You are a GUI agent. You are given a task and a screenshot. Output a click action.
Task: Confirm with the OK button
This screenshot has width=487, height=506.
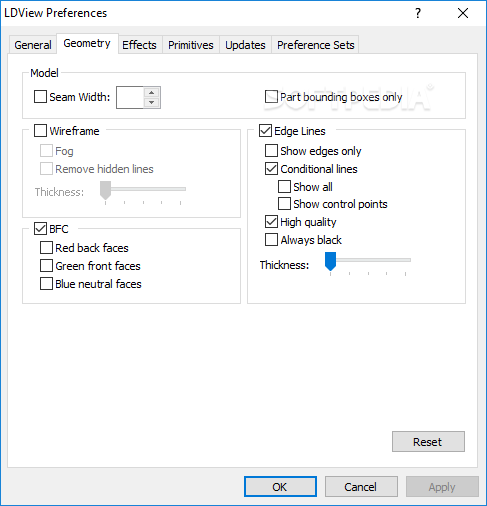pos(280,487)
